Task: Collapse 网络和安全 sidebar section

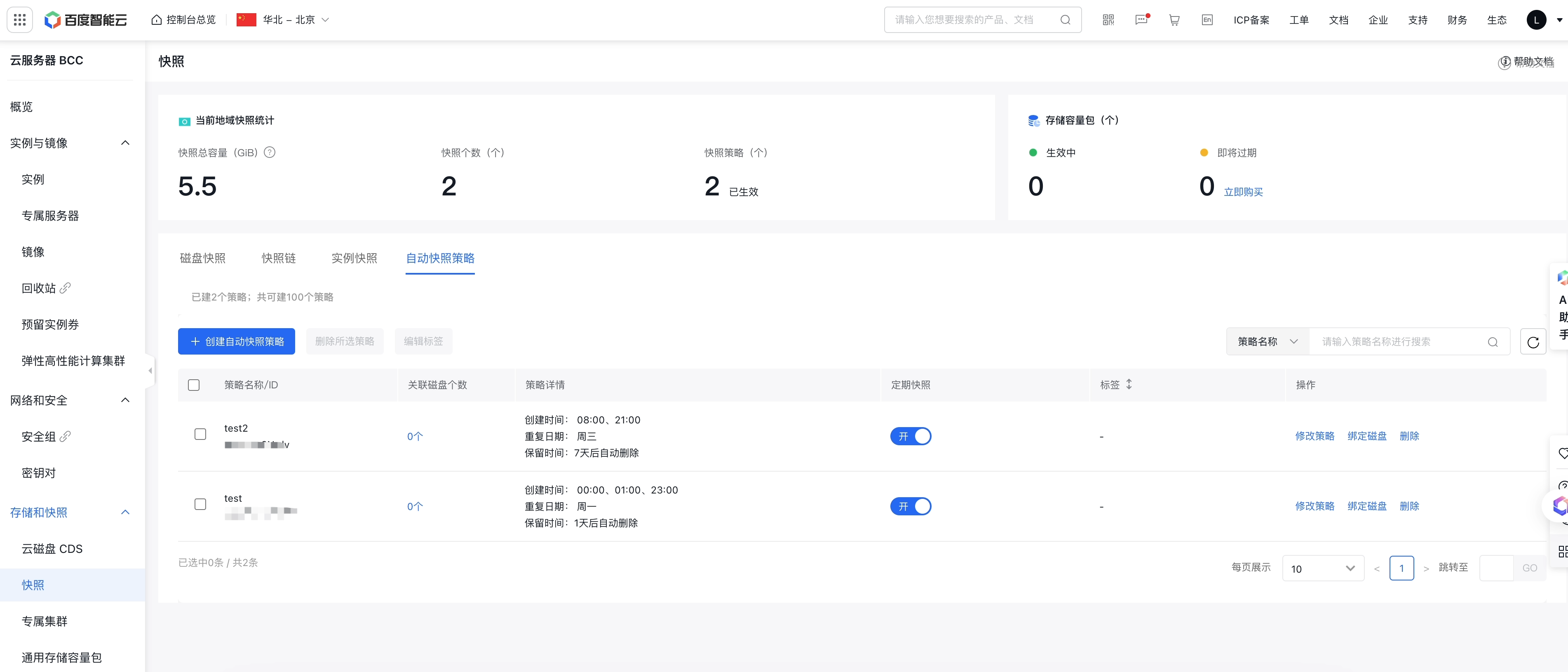Action: (125, 400)
